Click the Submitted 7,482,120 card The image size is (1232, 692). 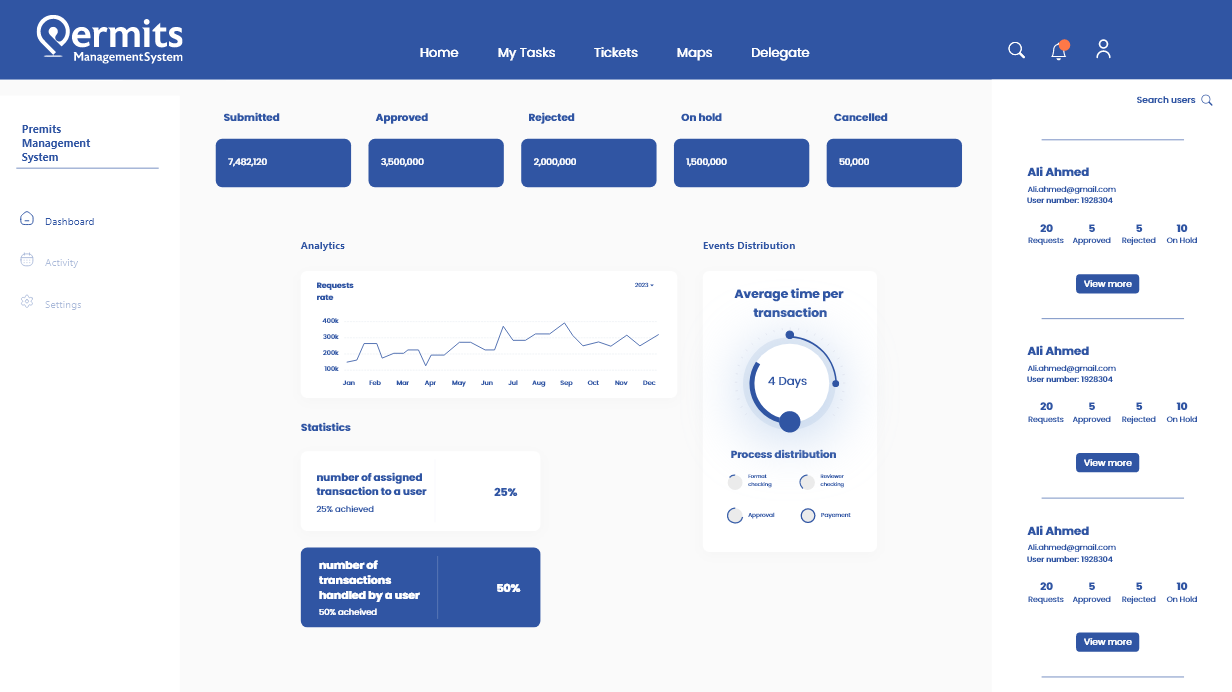[283, 163]
